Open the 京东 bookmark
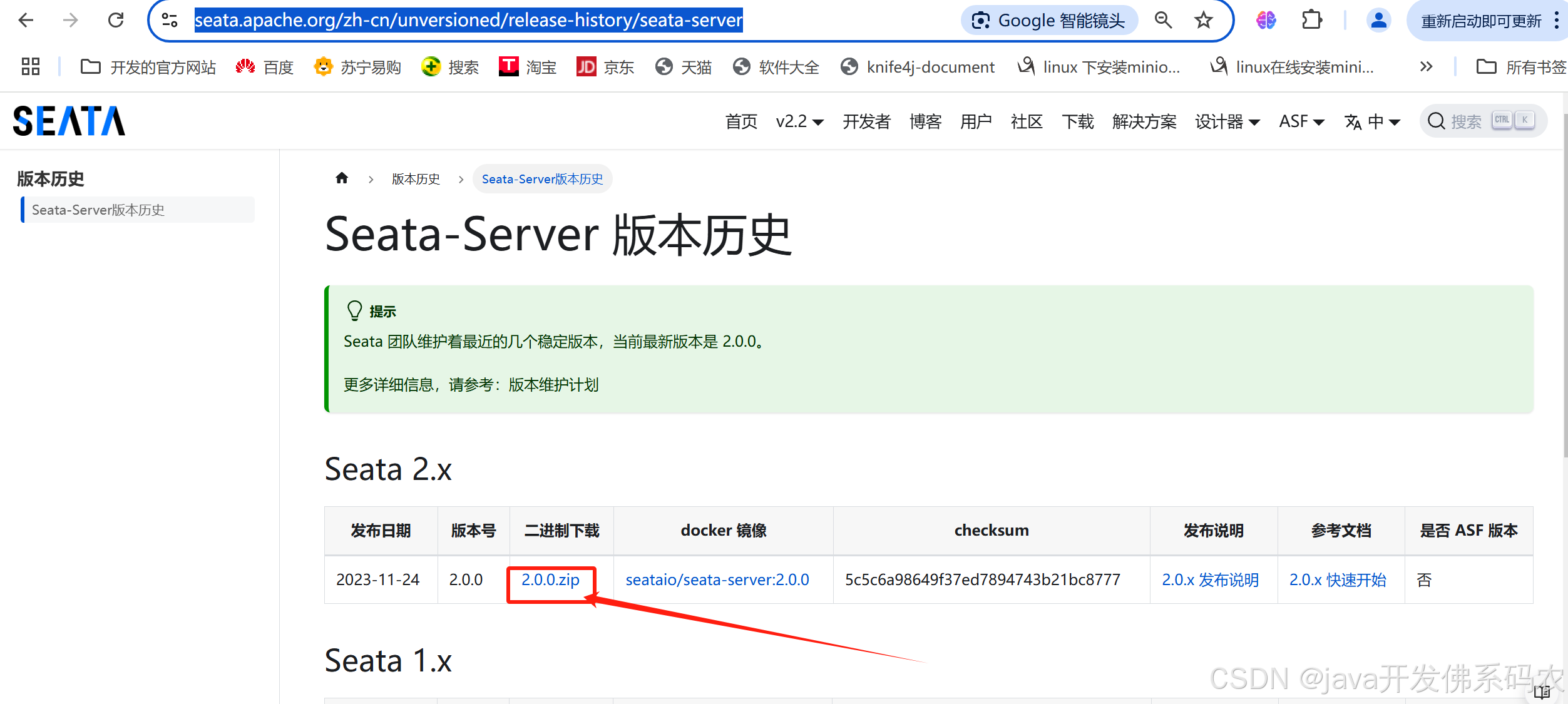The image size is (1568, 704). 605,66
